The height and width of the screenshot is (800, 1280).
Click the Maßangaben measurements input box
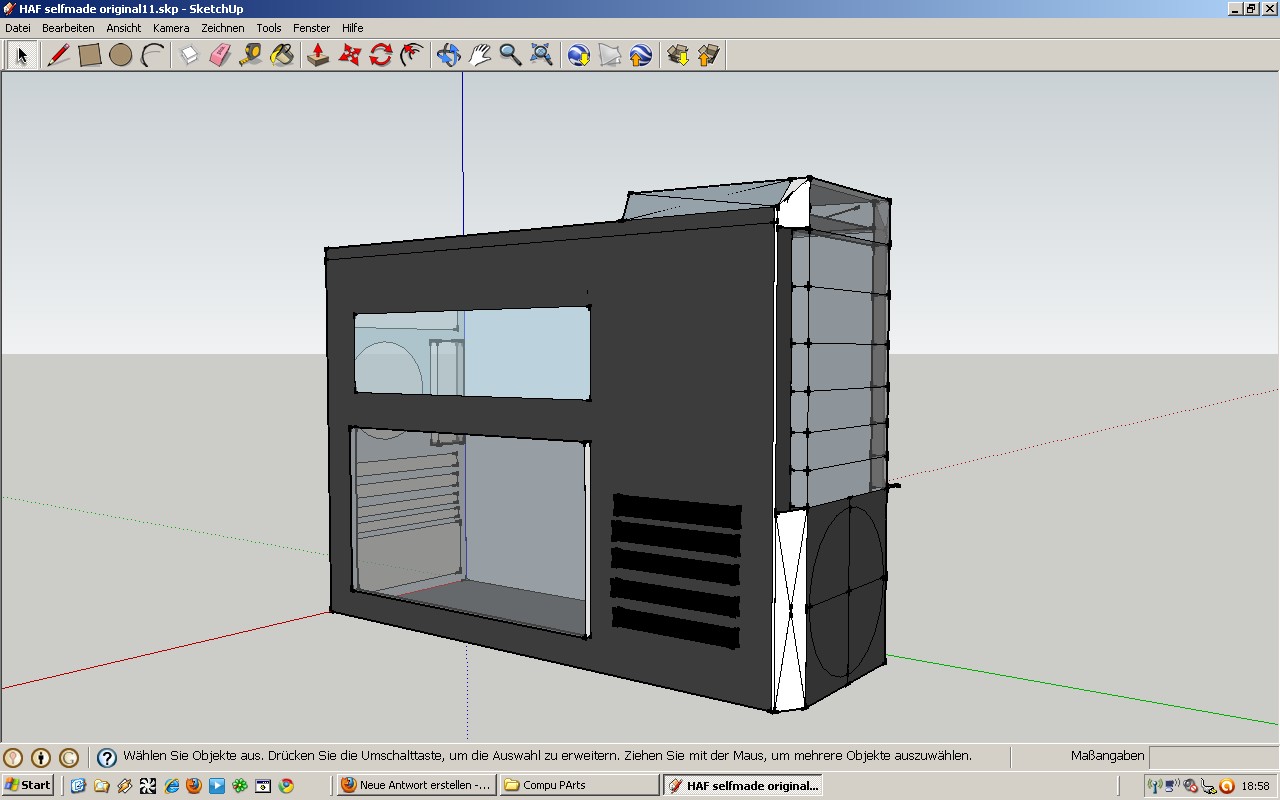coord(1212,756)
